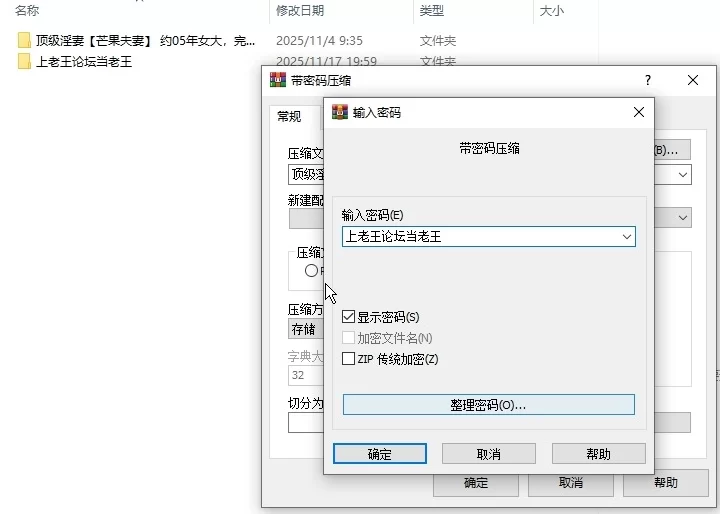Expand the 输入密码(E) password dropdown arrow
This screenshot has width=720, height=514.
(626, 237)
